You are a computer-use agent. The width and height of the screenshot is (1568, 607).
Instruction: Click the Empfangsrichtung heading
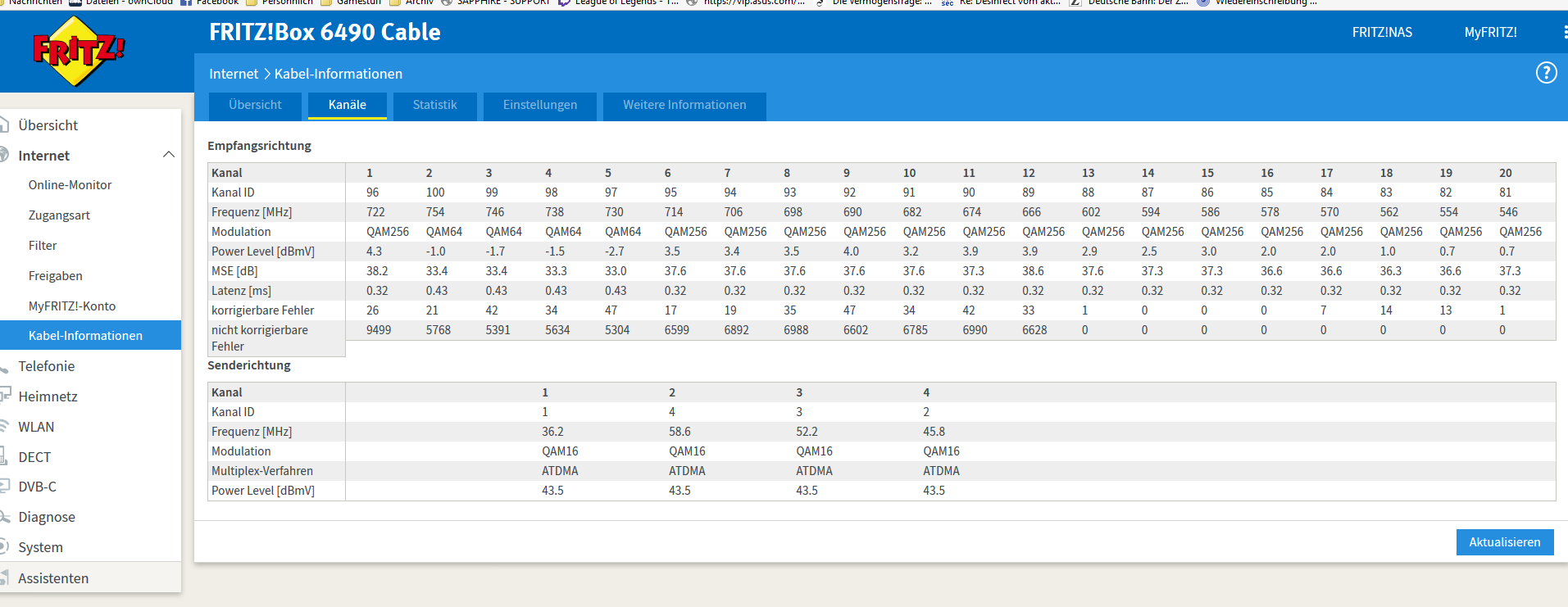259,146
